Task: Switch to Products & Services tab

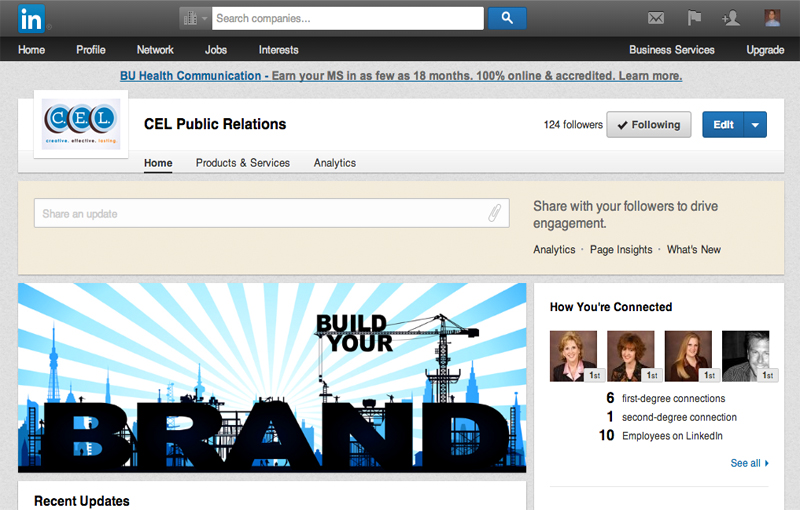Action: 243,163
